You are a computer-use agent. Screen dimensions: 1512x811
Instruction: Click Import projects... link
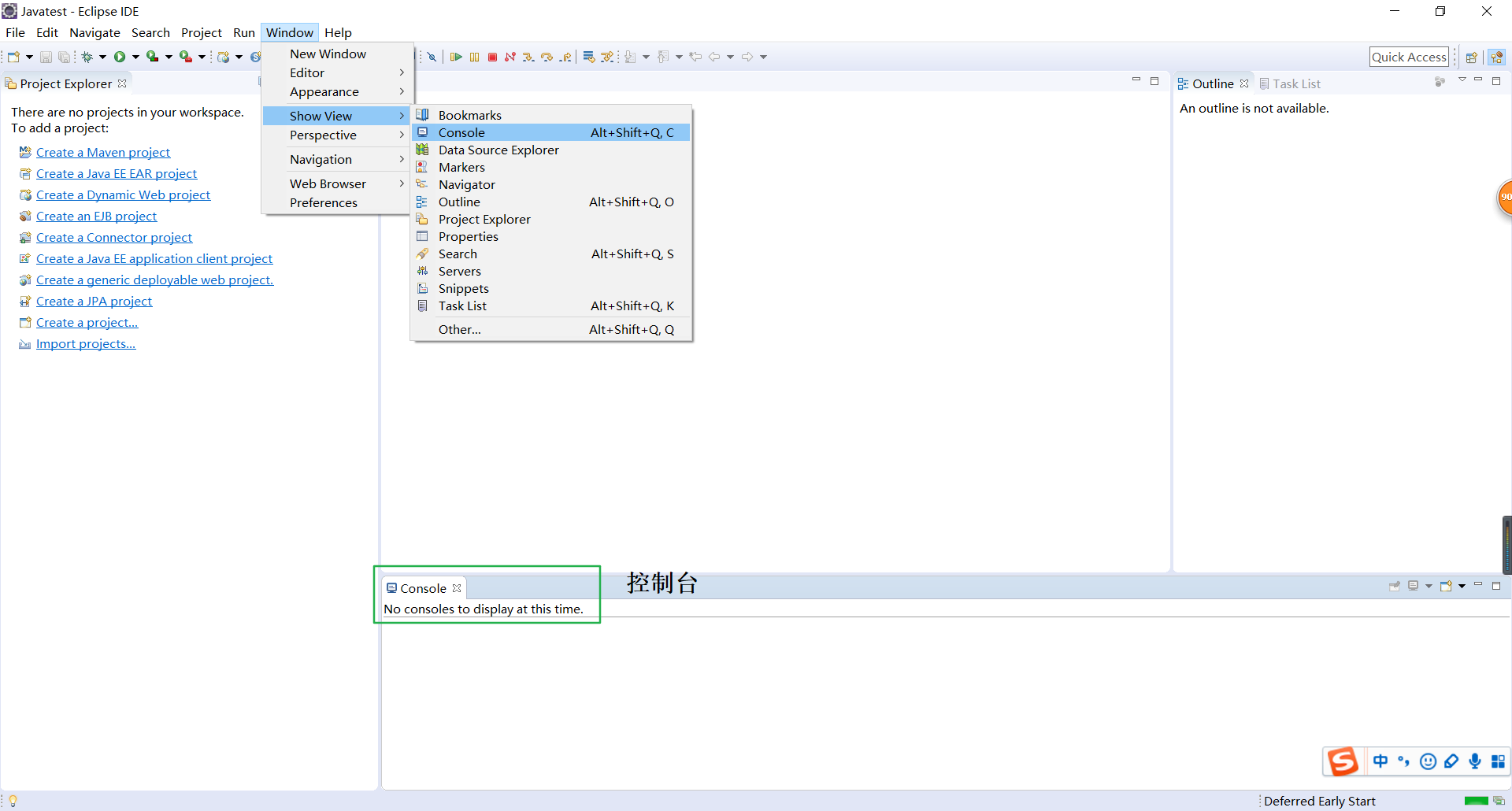pos(86,343)
